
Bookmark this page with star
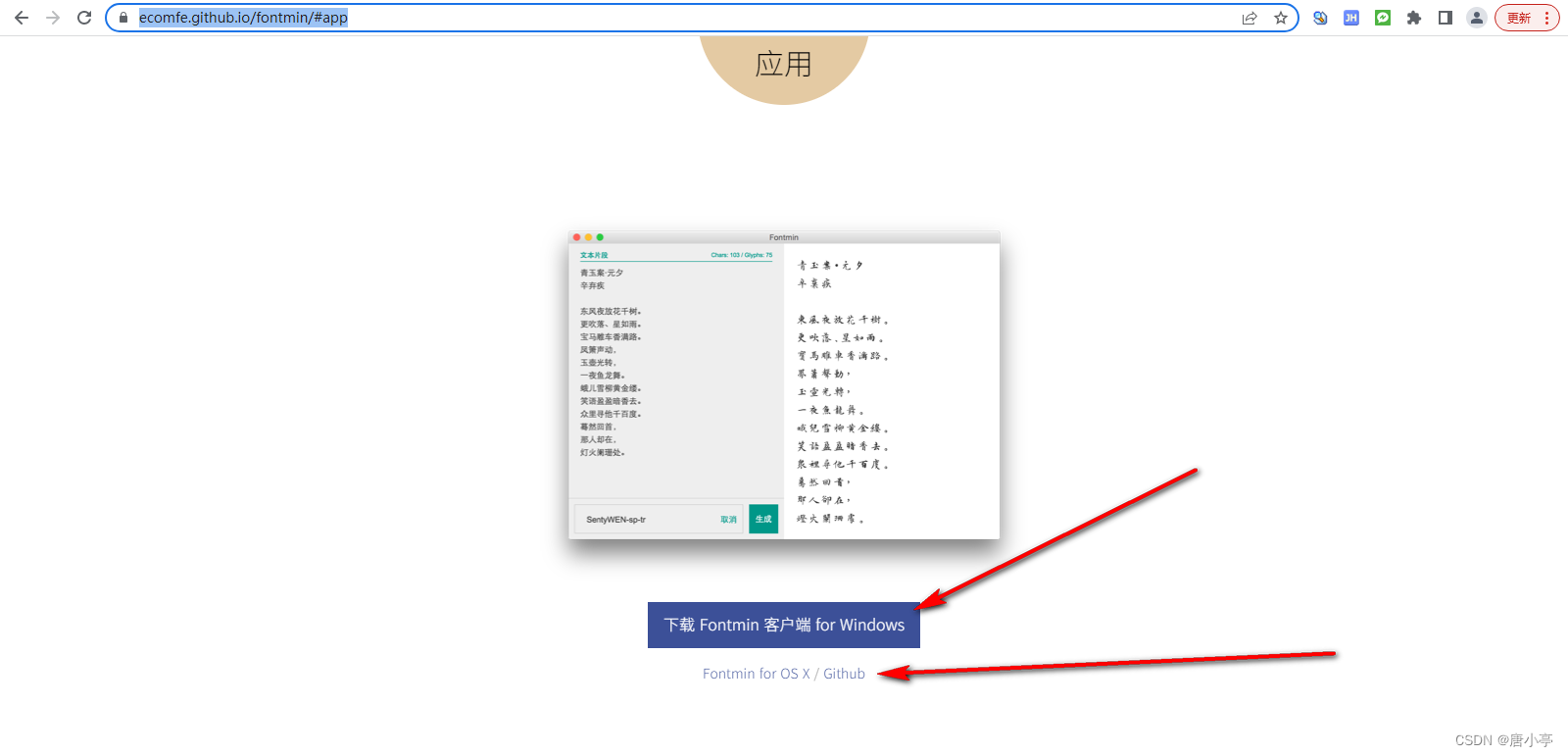[1281, 18]
